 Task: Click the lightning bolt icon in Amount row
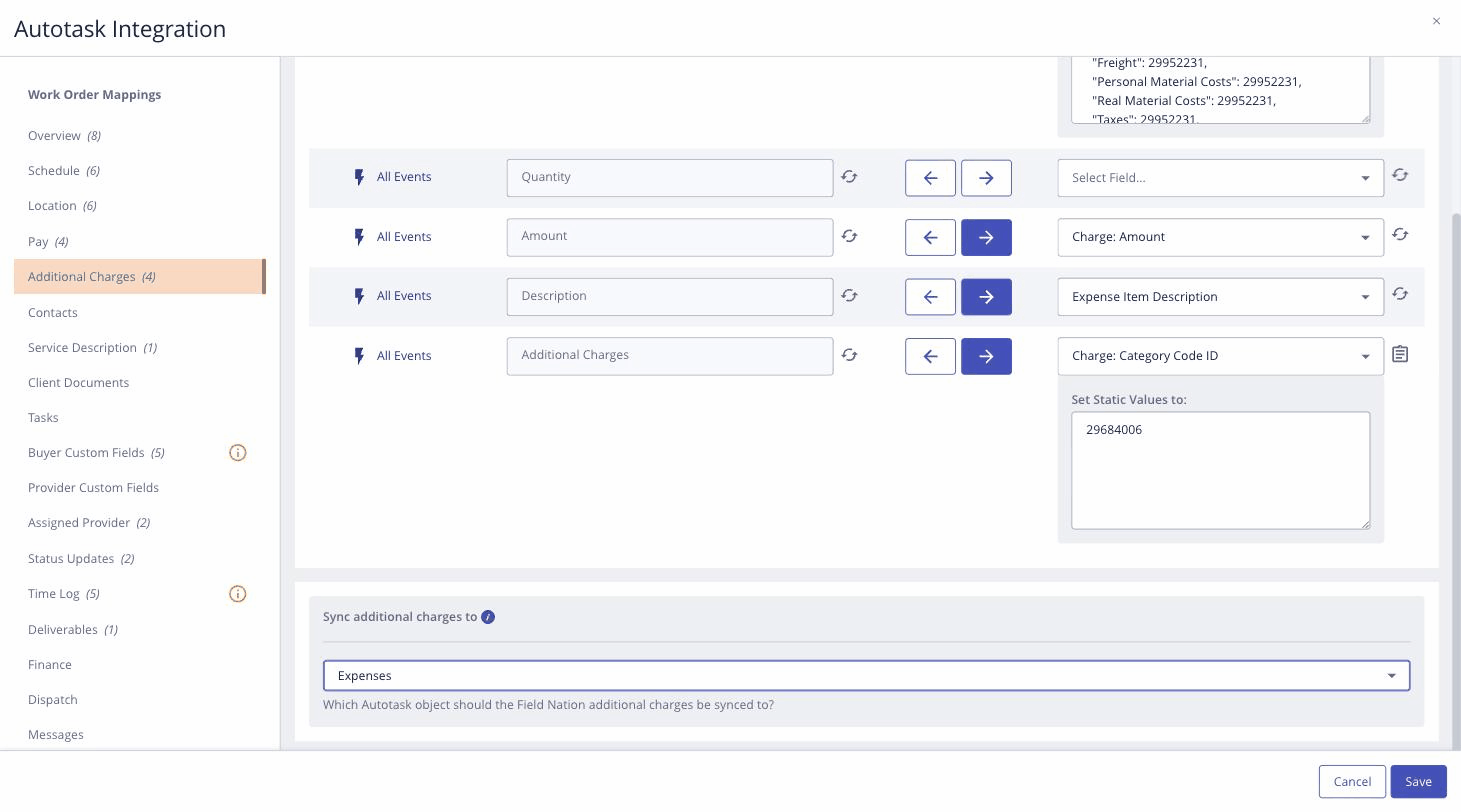pos(359,237)
